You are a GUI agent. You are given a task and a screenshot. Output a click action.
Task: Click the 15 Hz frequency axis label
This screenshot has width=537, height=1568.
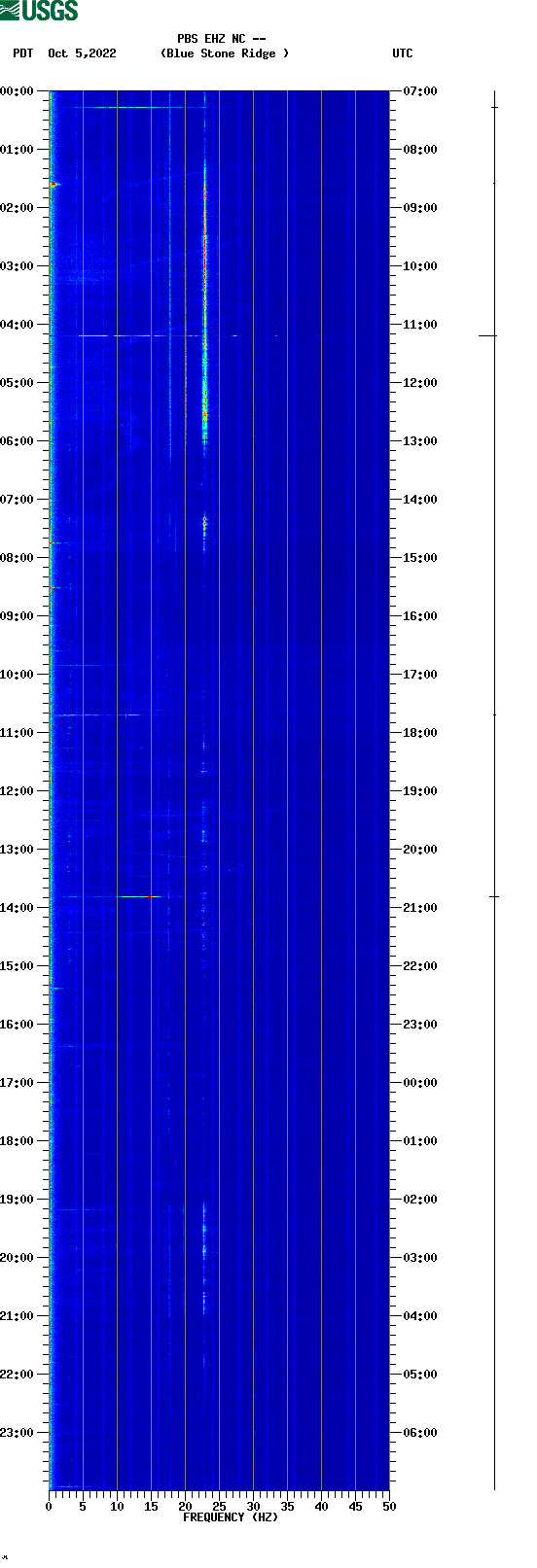click(x=151, y=1507)
